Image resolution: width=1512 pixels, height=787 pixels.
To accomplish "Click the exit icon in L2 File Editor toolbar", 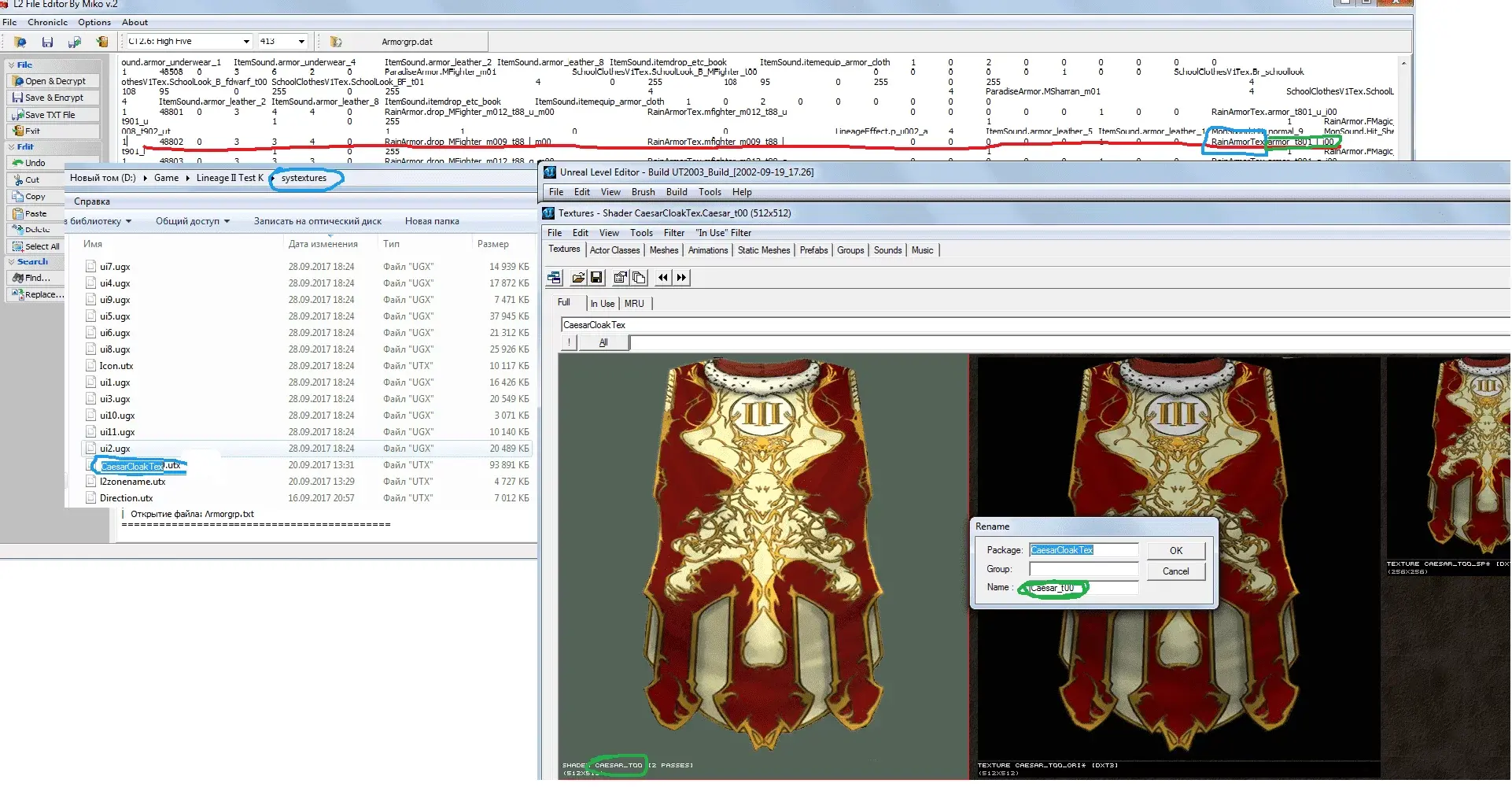I will pyautogui.click(x=101, y=42).
